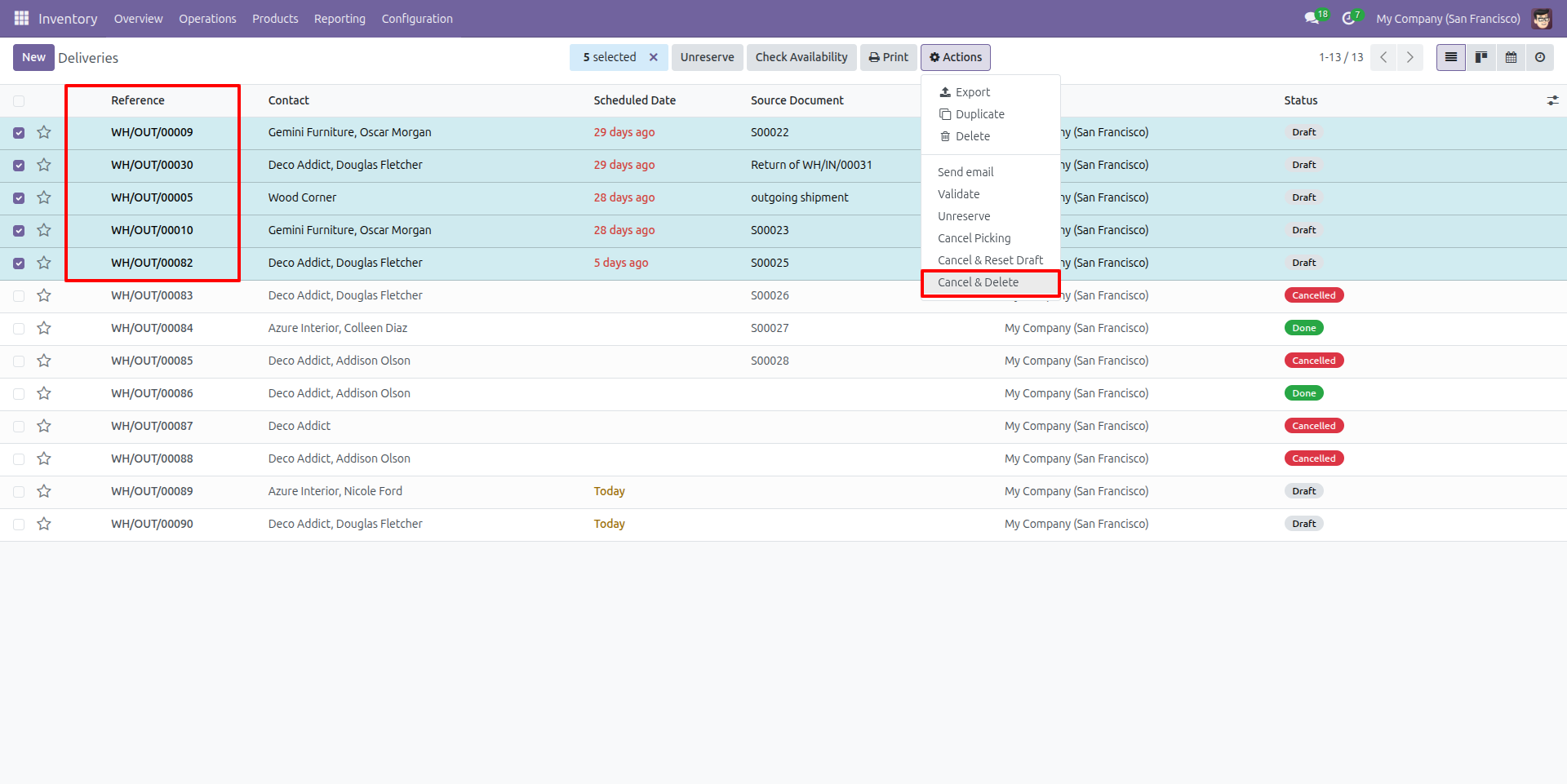Open the Overview menu link
The image size is (1567, 784).
(138, 18)
